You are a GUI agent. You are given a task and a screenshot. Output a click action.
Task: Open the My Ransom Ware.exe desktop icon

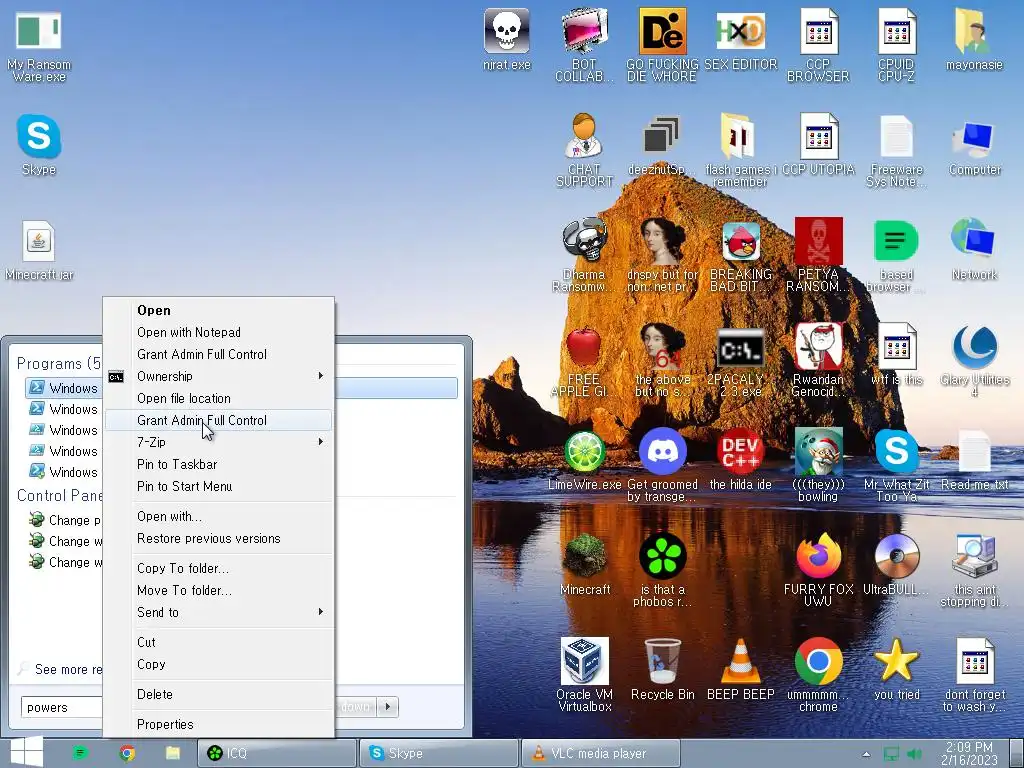click(x=39, y=33)
